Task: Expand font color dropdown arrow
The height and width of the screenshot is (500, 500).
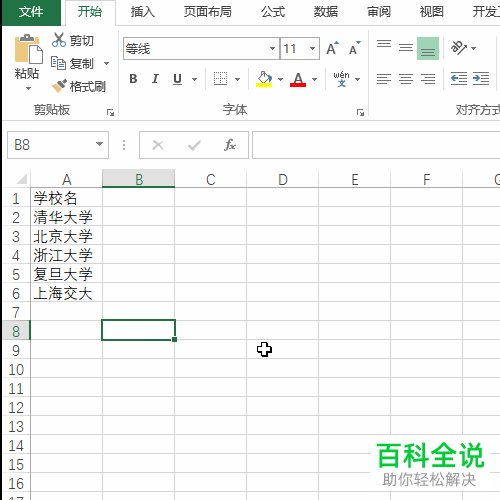Action: click(x=314, y=79)
